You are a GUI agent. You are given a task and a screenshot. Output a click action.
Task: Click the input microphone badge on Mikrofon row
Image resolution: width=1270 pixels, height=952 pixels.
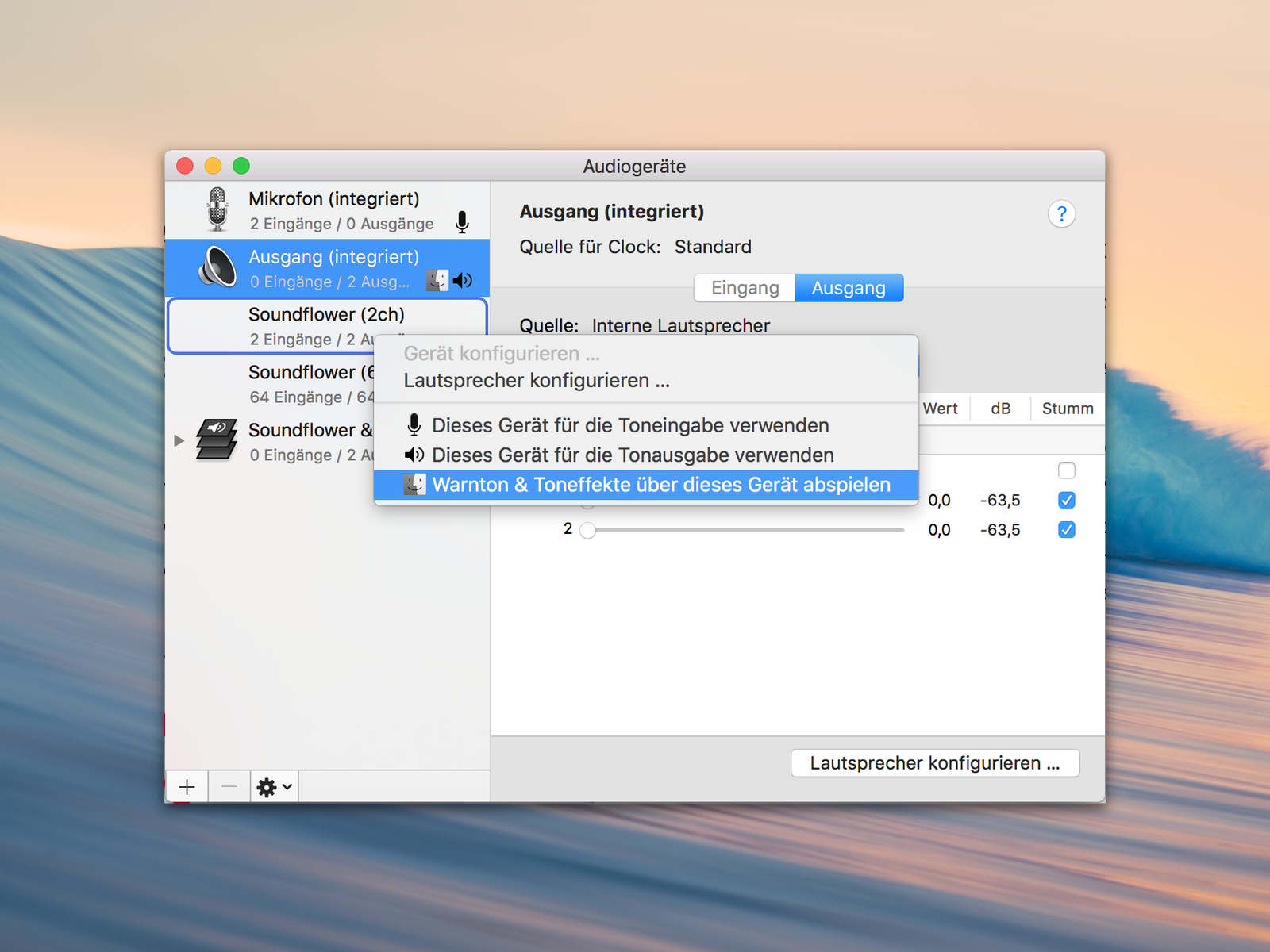(462, 223)
